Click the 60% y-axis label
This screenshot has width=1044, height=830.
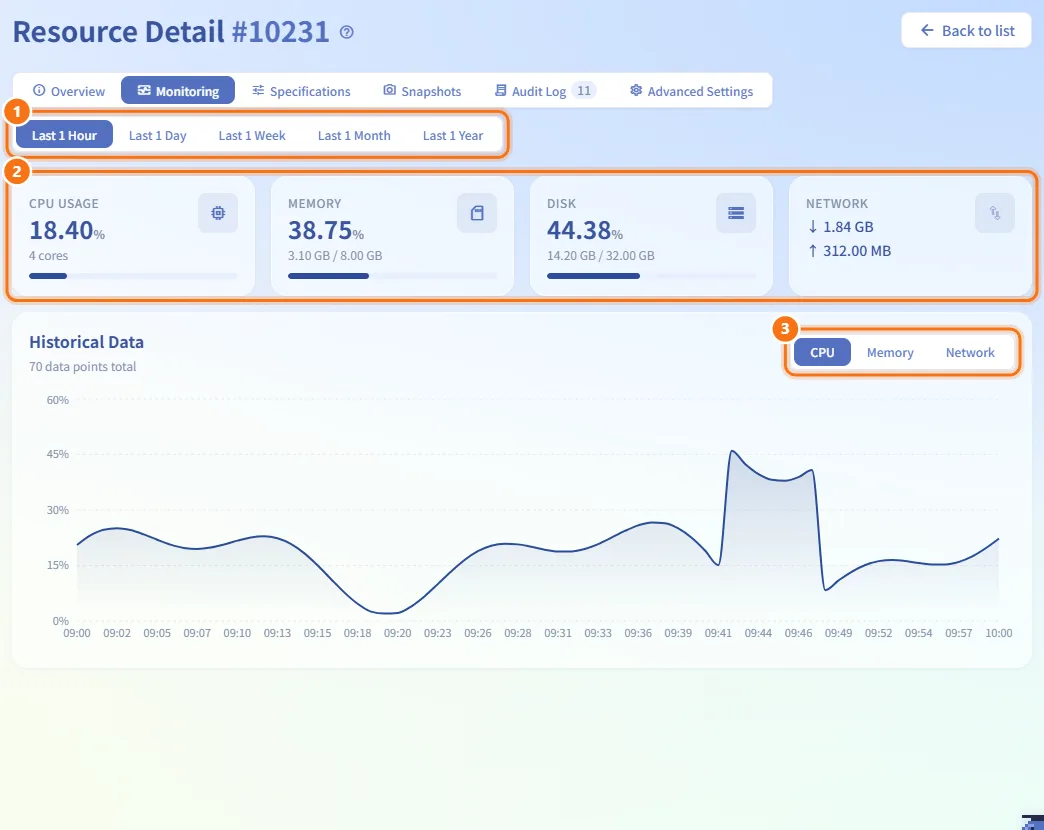(x=58, y=400)
